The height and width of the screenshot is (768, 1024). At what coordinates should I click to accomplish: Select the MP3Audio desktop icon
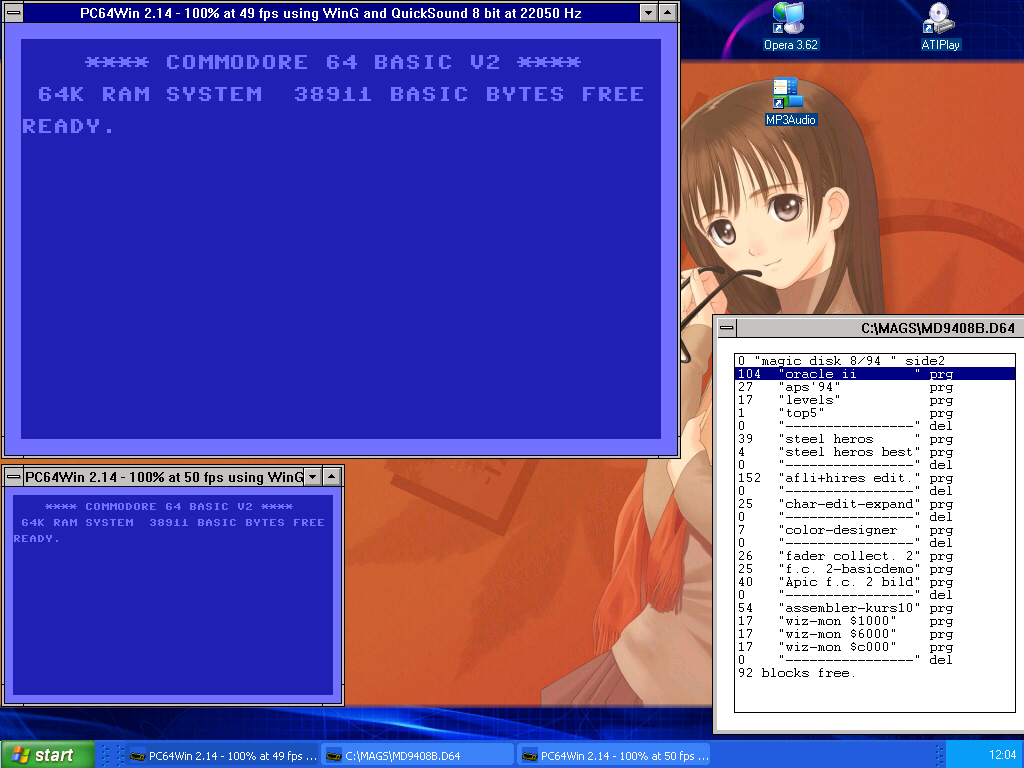790,101
